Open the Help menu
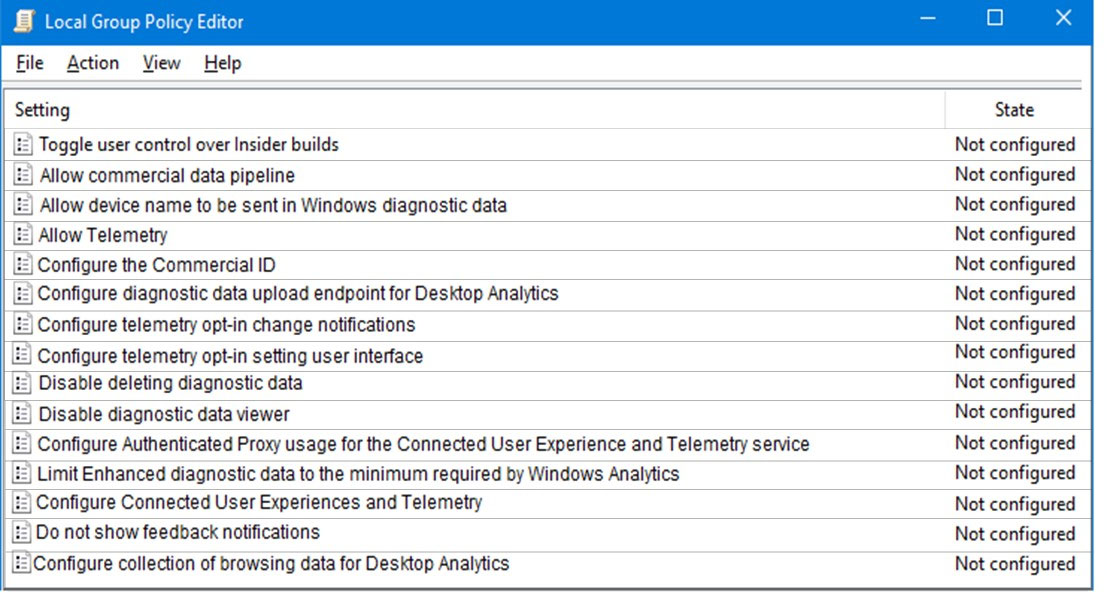This screenshot has width=1107, height=600. 222,63
